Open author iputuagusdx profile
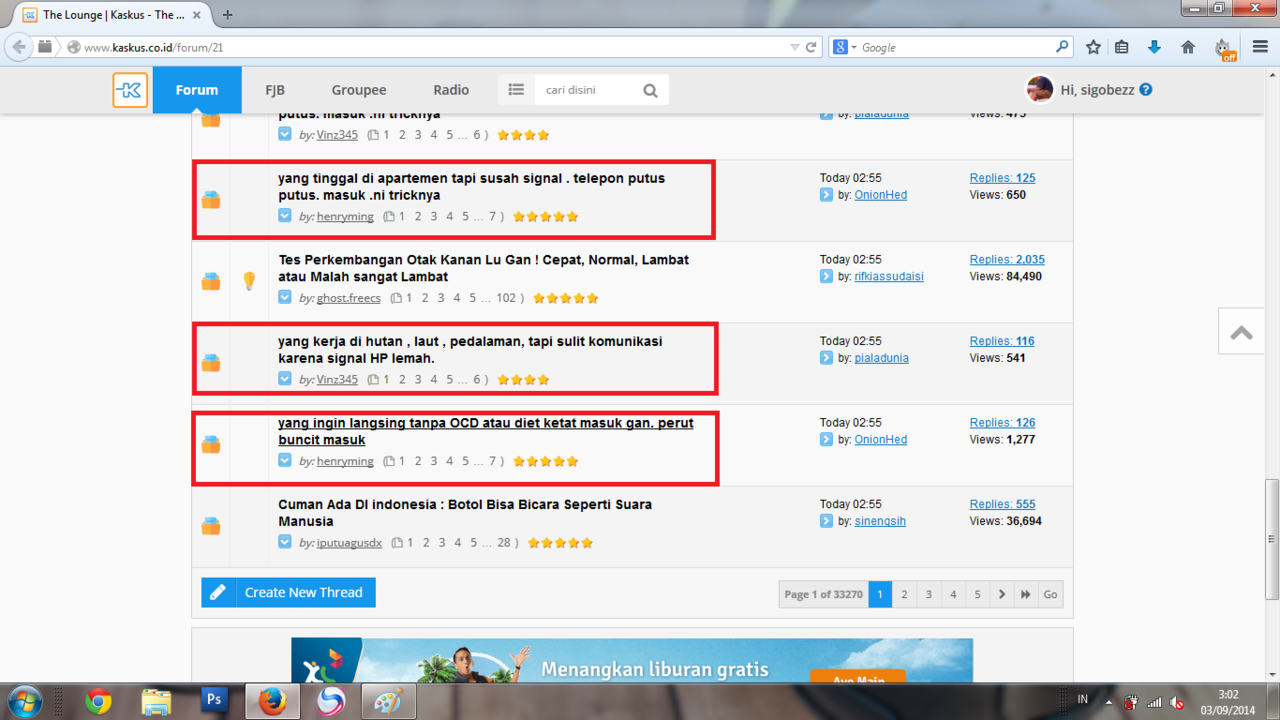The image size is (1280, 720). [x=349, y=543]
